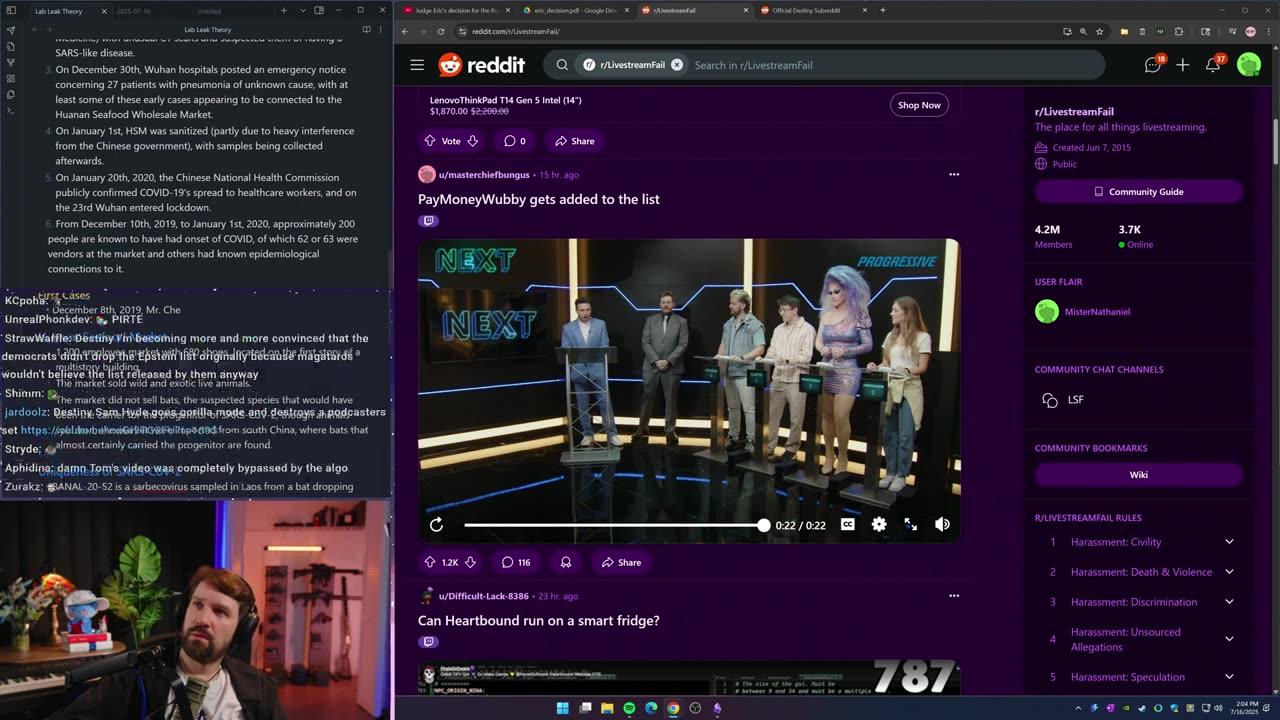Viewport: 1280px width, 720px height.
Task: Open the note's more options menu
Action: tap(379, 30)
